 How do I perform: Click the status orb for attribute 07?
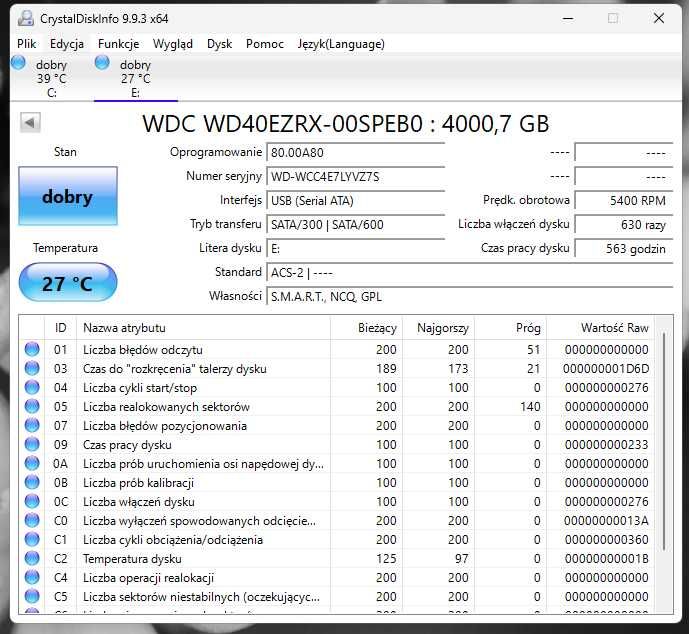(32, 425)
